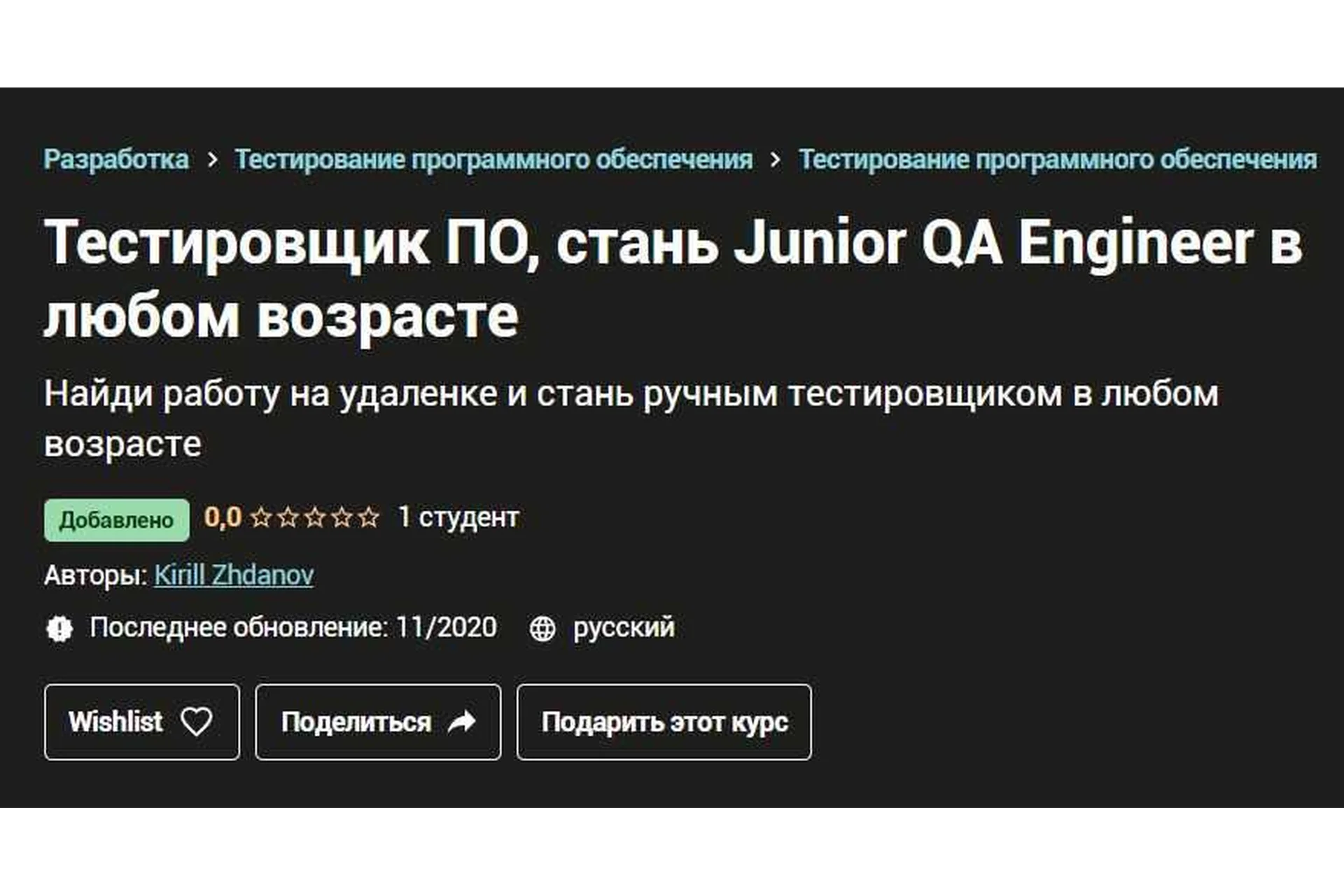The height and width of the screenshot is (896, 1344).
Task: Click the heart icon inside the Wishlist button
Action: [198, 722]
